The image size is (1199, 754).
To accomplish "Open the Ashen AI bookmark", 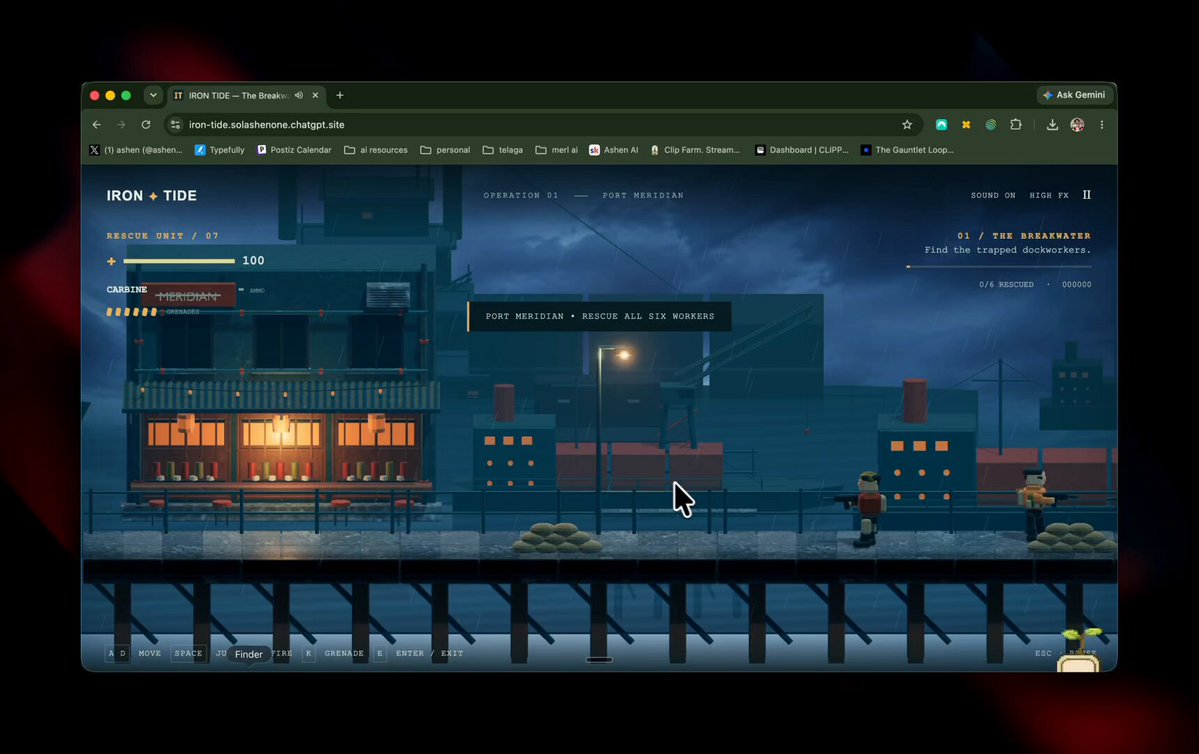I will pos(613,150).
